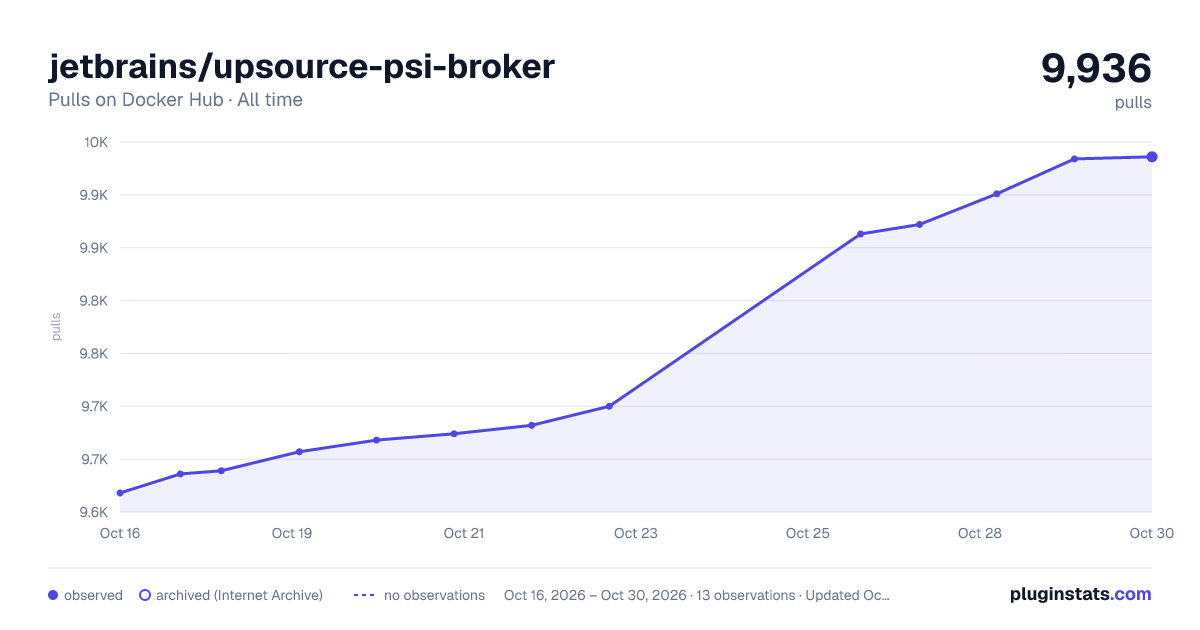Click the 9,936 total pulls number
Viewport: 1200px width, 630px height.
(x=1096, y=68)
